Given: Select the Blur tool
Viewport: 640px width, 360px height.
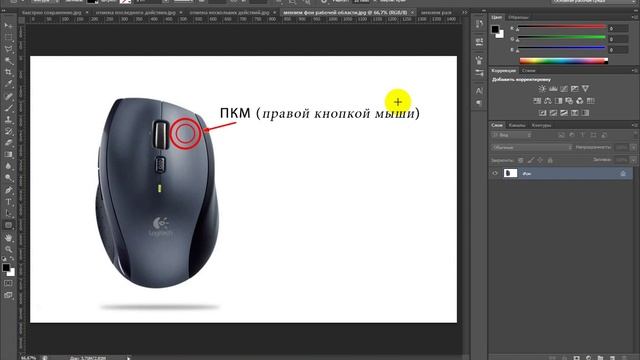Looking at the screenshot, I should tap(8, 166).
